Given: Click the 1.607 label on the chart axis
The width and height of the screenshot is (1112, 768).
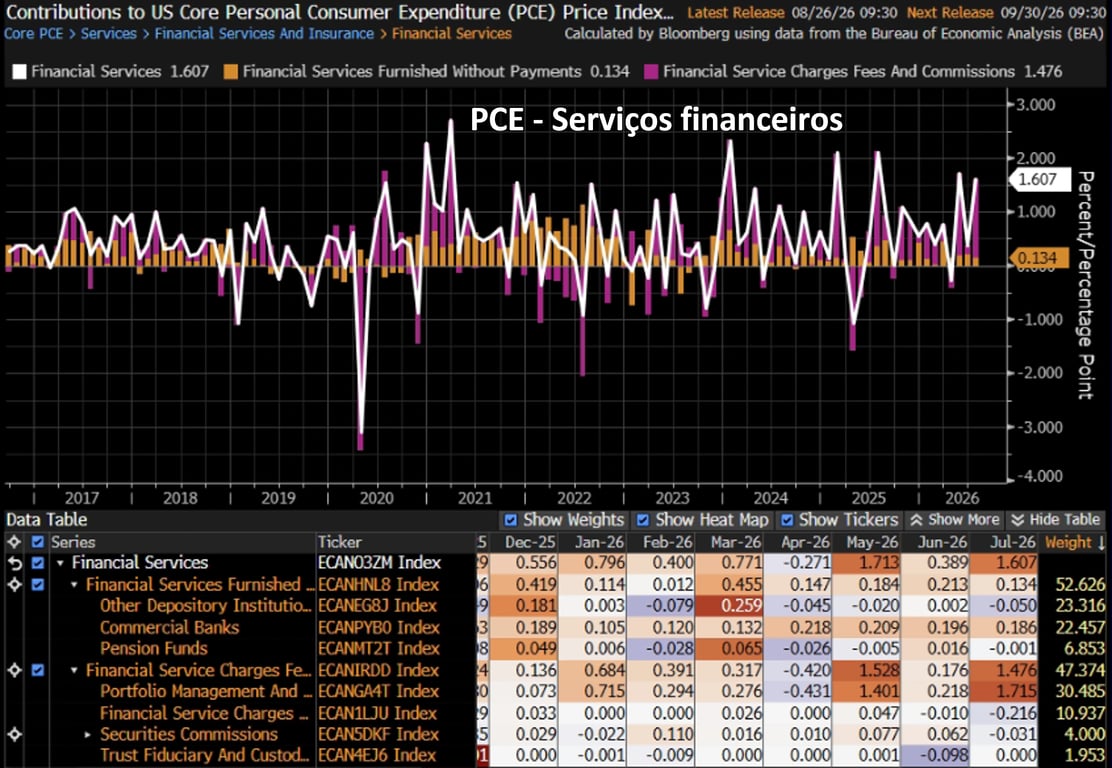Looking at the screenshot, I should (x=1038, y=179).
